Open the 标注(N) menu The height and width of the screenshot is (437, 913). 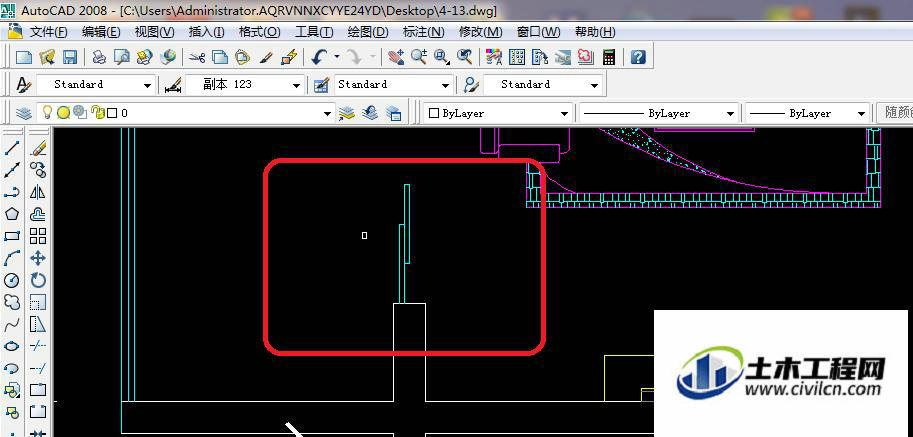pos(424,32)
